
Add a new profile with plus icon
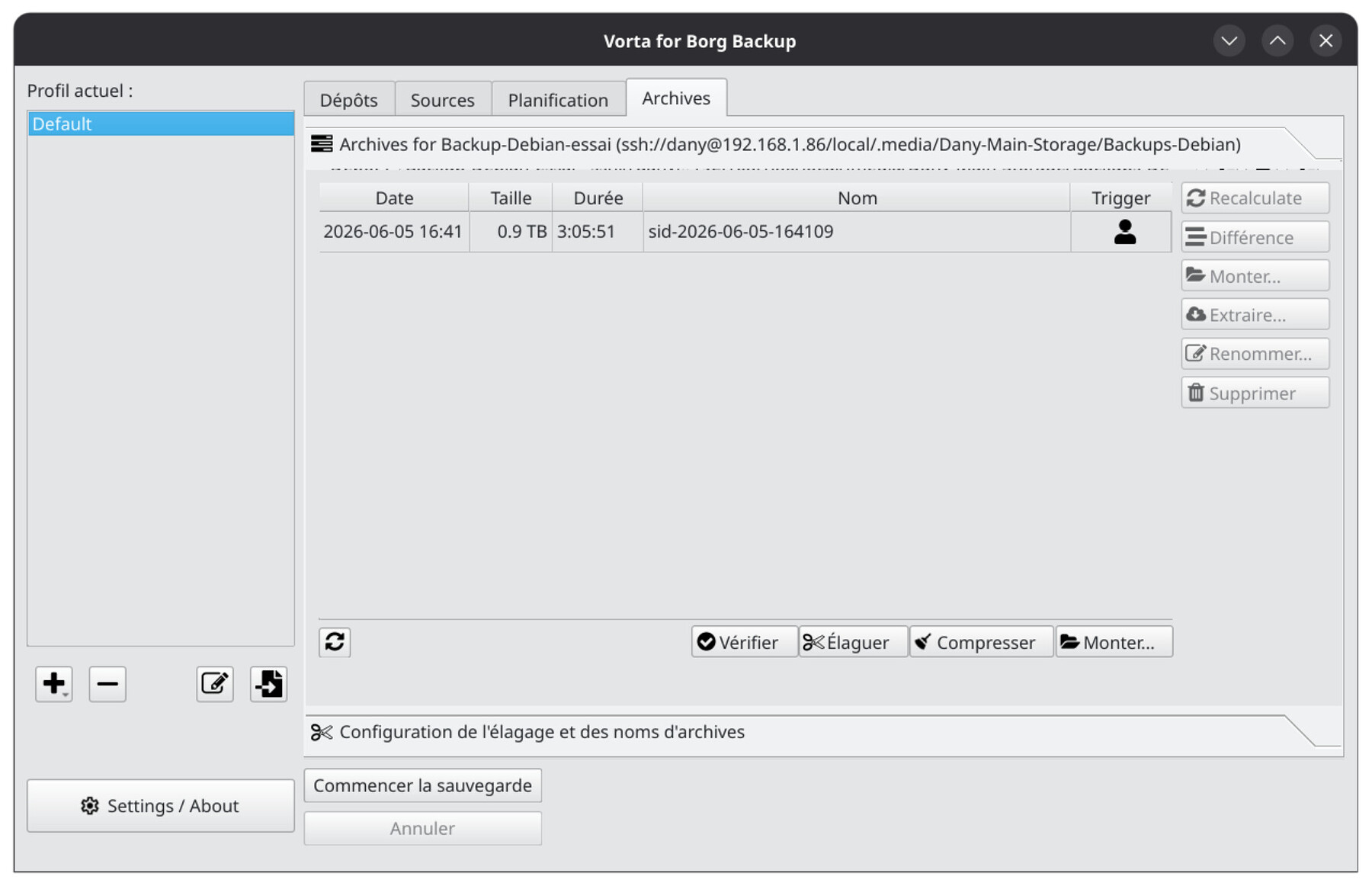coord(54,684)
